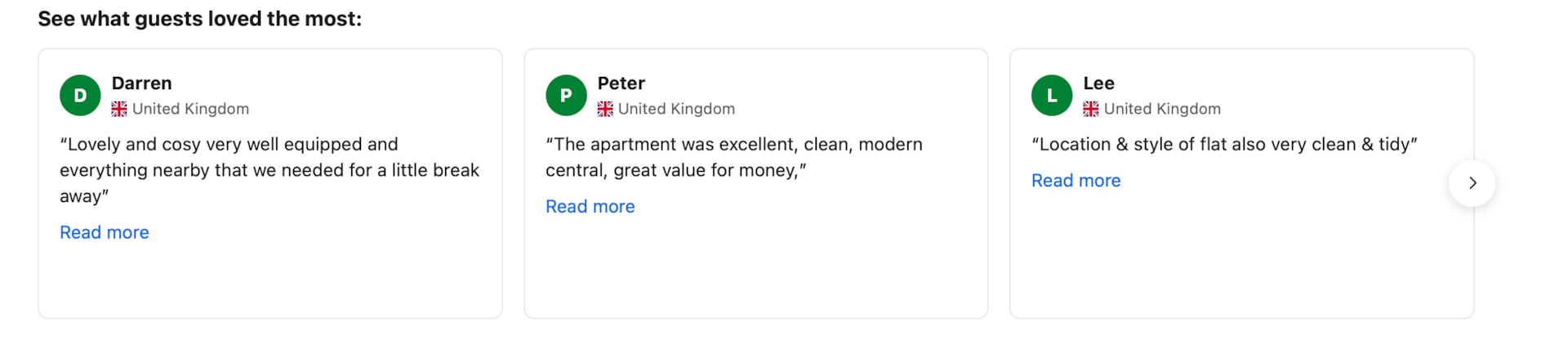The width and height of the screenshot is (1568, 345).
Task: Click the "See what guests loved the most" heading
Action: [x=200, y=19]
